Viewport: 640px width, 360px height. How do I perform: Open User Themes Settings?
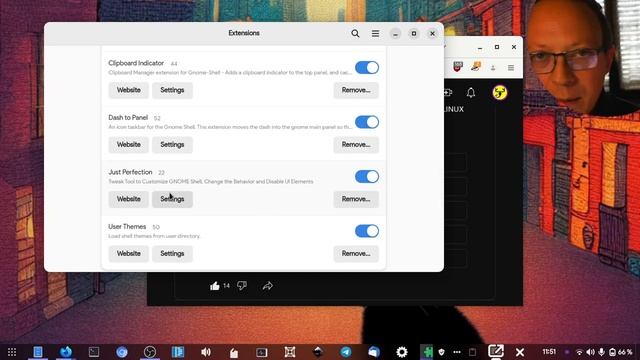(172, 253)
